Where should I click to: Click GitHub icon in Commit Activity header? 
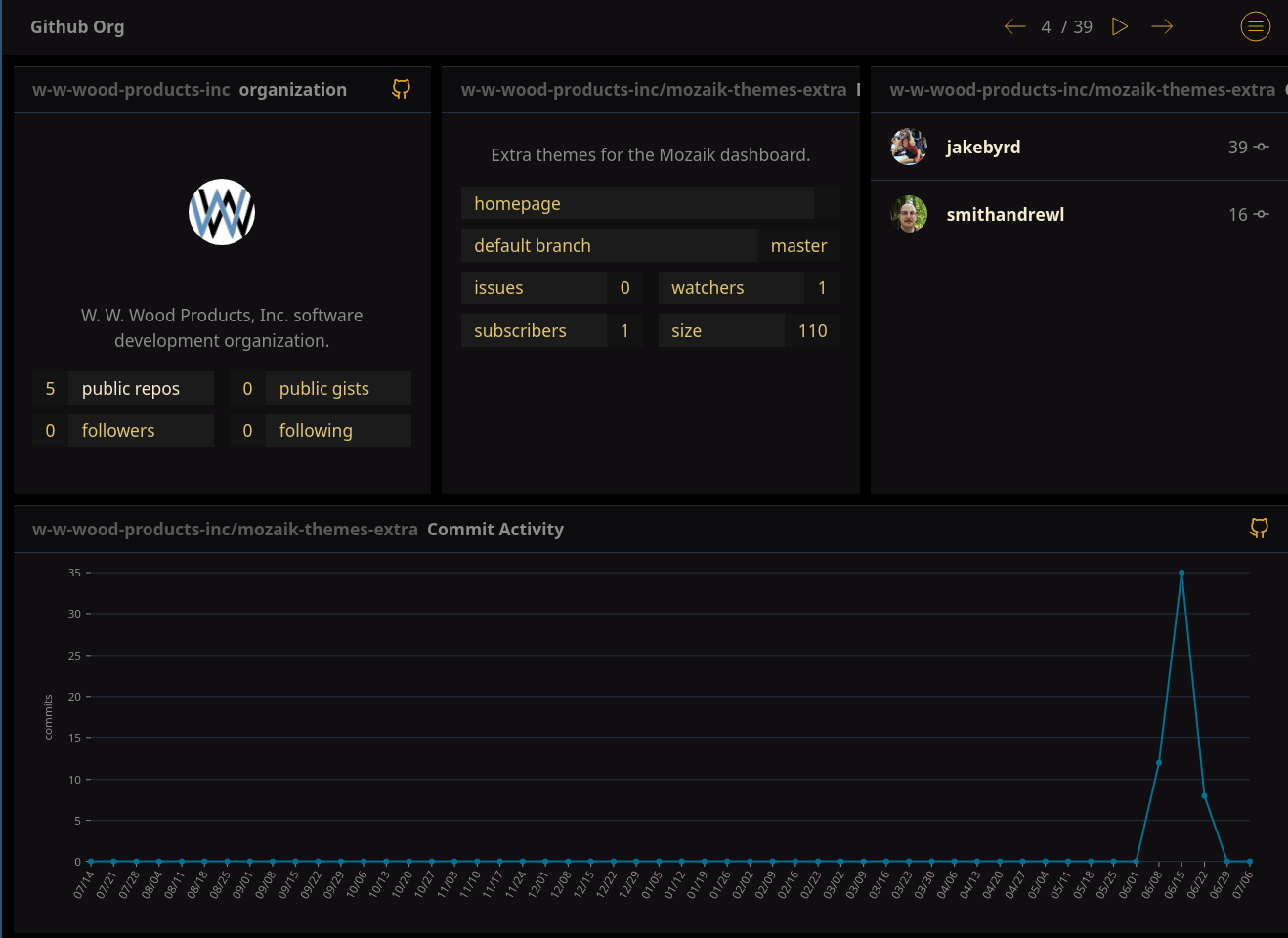(1259, 529)
